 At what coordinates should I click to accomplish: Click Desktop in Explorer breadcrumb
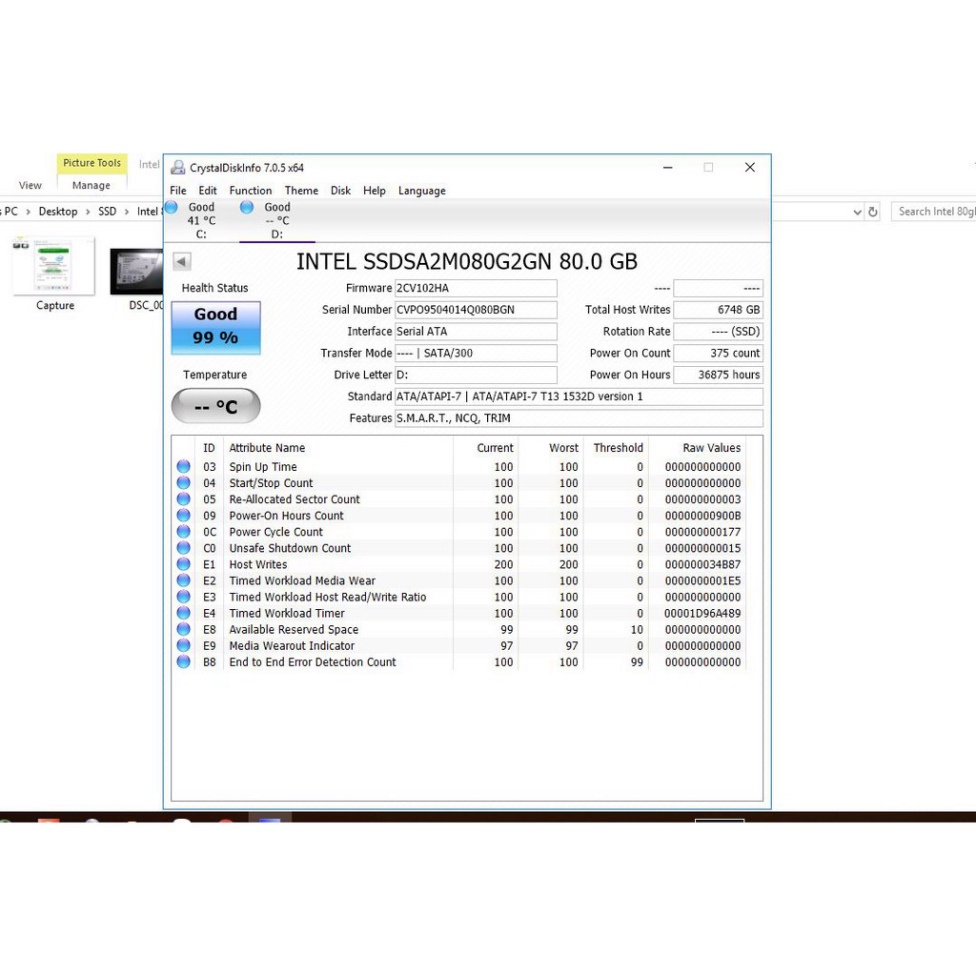tap(58, 212)
